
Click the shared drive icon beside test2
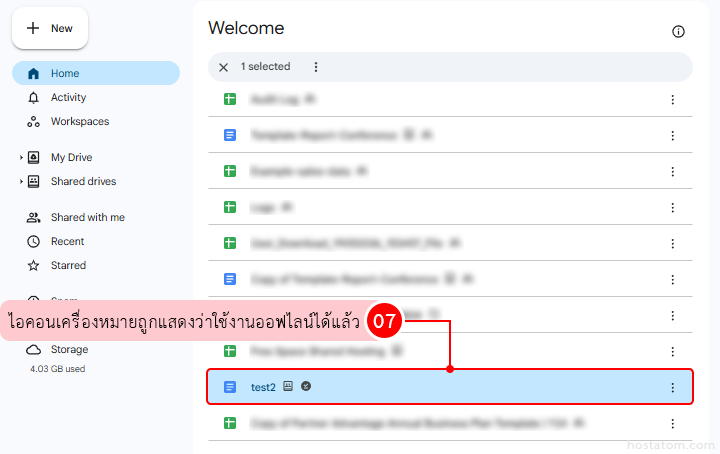(288, 386)
